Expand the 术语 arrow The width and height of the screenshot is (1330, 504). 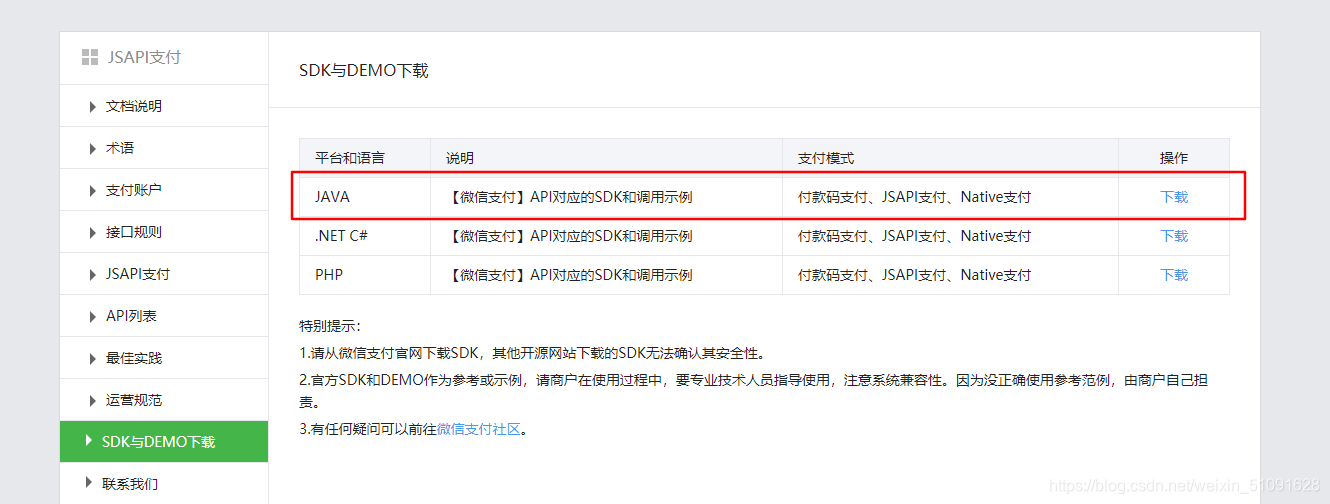tap(93, 148)
